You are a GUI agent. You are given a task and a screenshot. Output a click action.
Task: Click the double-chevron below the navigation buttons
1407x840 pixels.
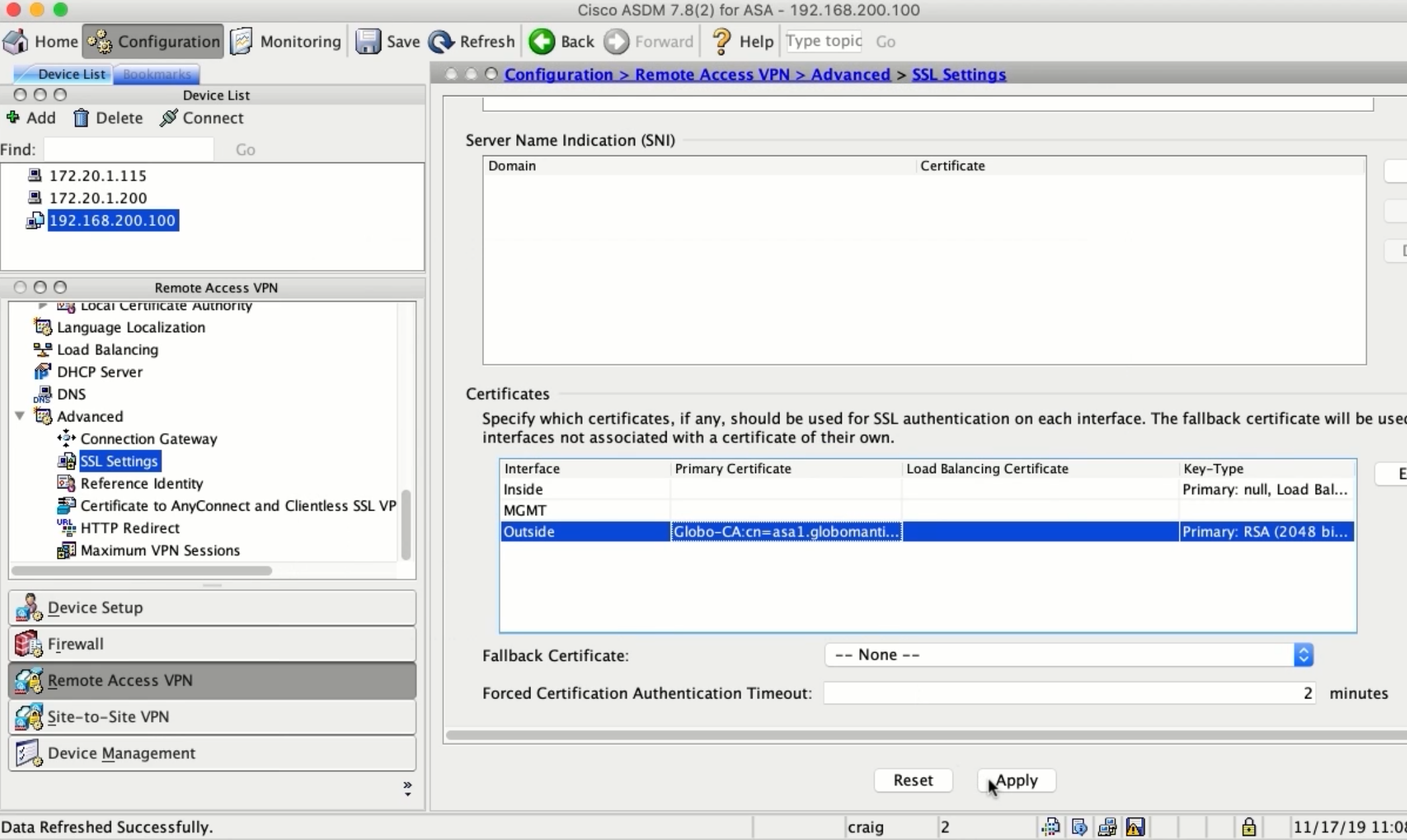pos(407,788)
